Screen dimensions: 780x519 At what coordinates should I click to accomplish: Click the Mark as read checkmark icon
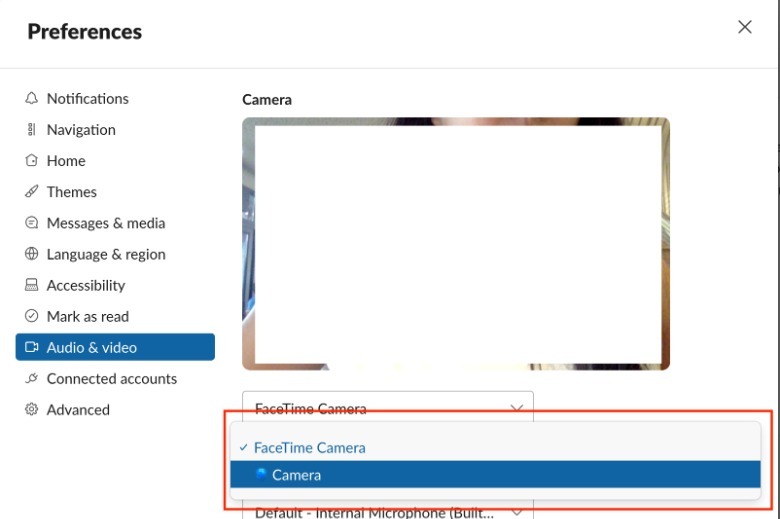coord(32,316)
